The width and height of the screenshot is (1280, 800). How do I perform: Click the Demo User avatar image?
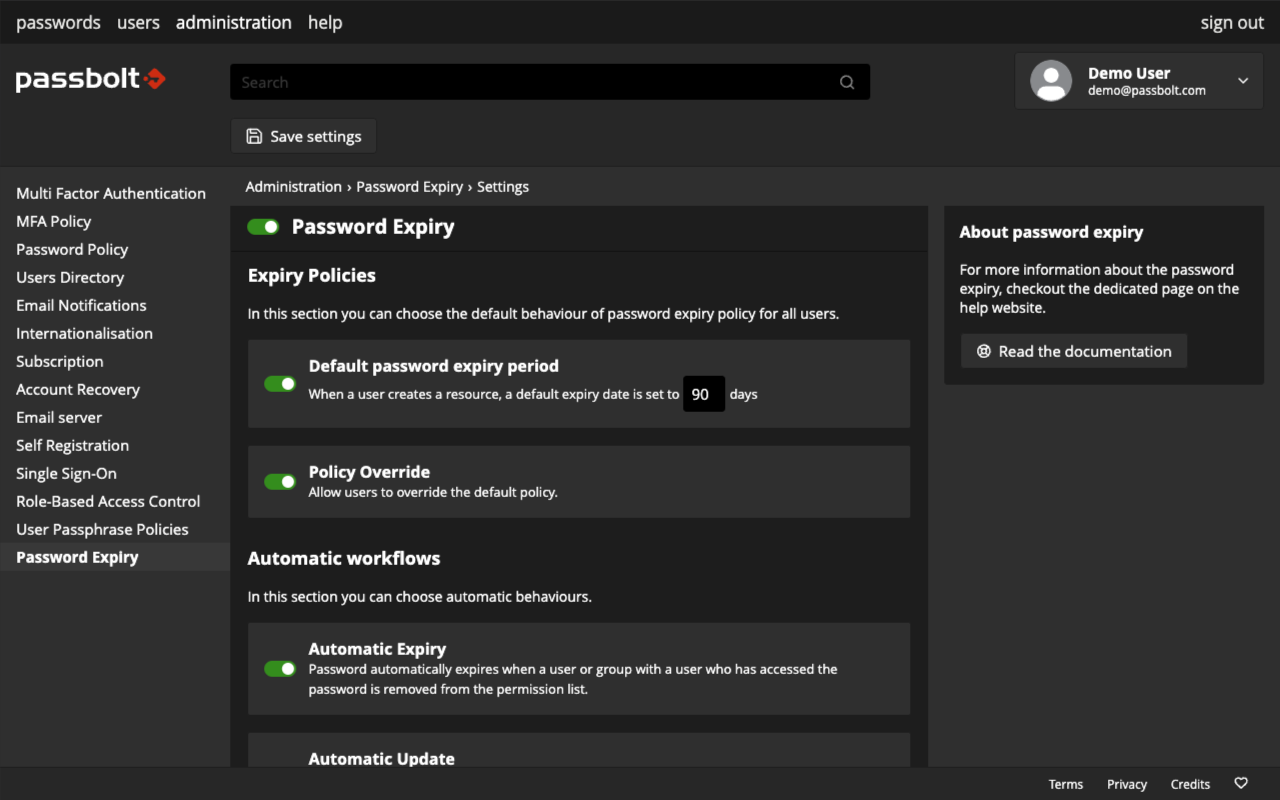1051,80
